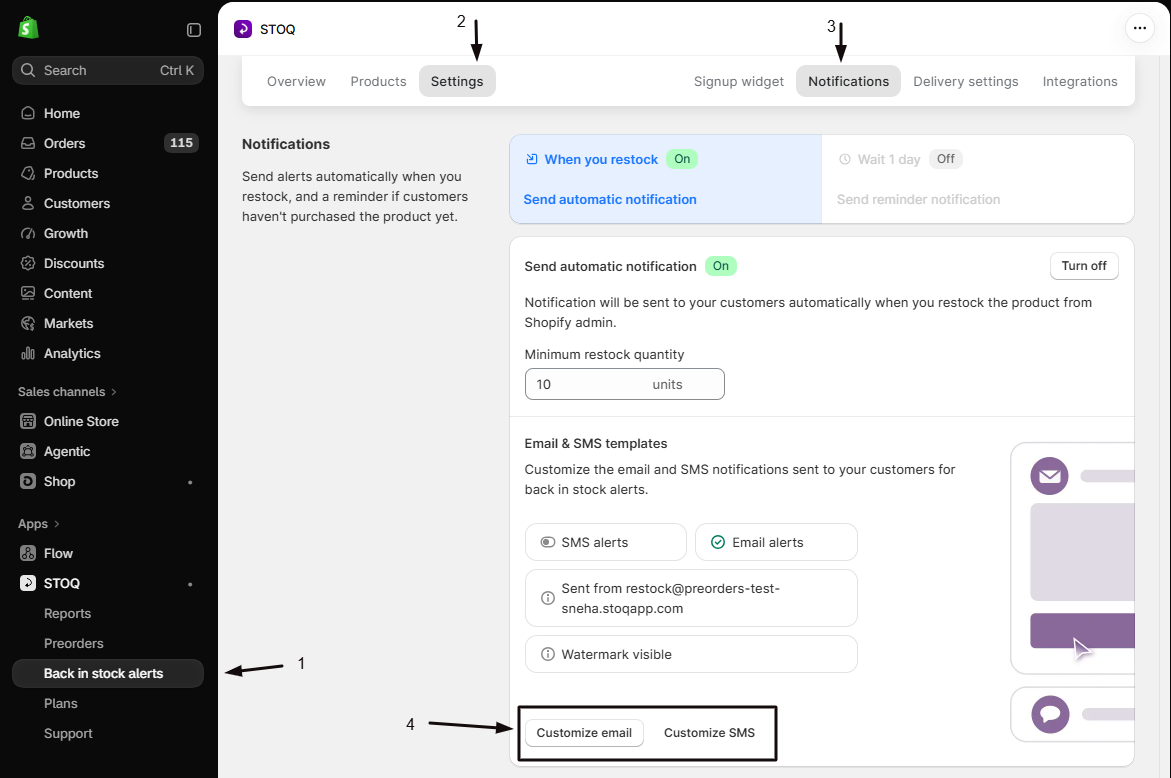The height and width of the screenshot is (778, 1171).
Task: Click the purple STOQ logo in header
Action: [243, 29]
